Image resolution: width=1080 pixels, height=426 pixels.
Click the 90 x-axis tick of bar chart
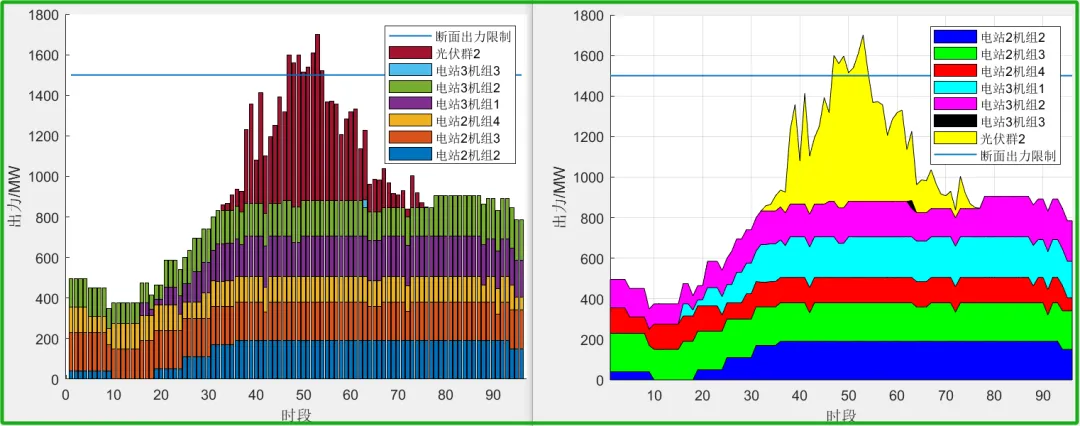point(495,396)
